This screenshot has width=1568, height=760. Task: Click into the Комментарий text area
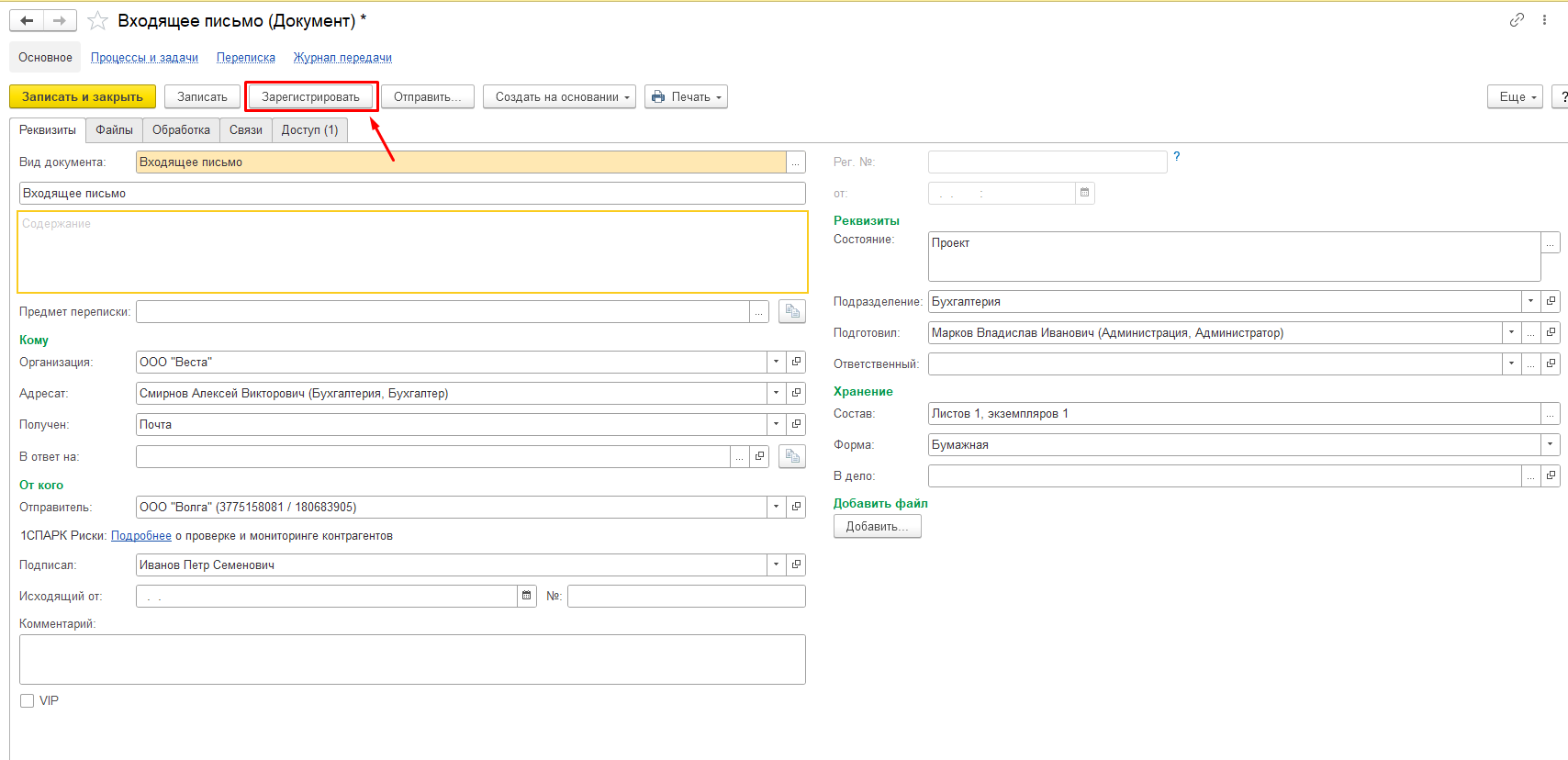[412, 659]
